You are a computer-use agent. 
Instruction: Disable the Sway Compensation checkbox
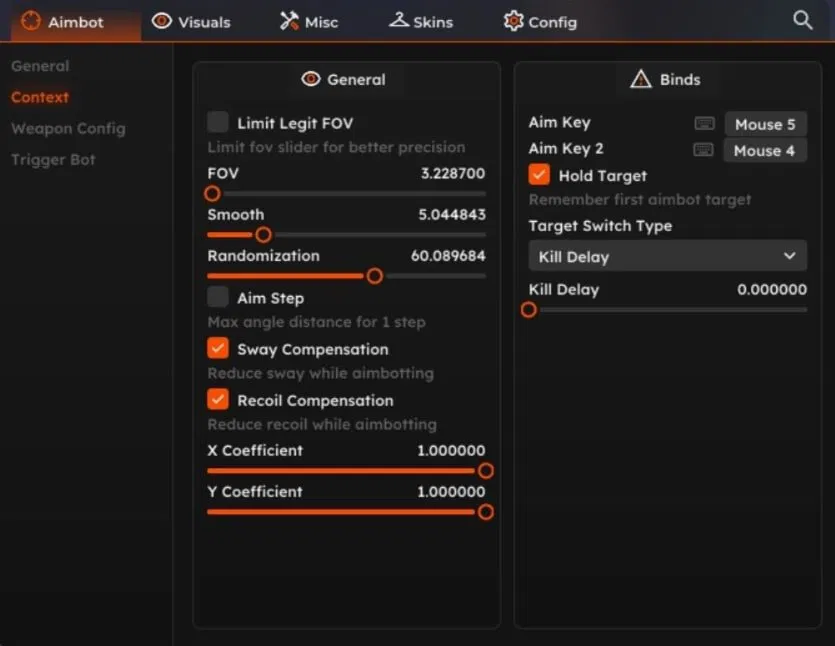click(216, 349)
